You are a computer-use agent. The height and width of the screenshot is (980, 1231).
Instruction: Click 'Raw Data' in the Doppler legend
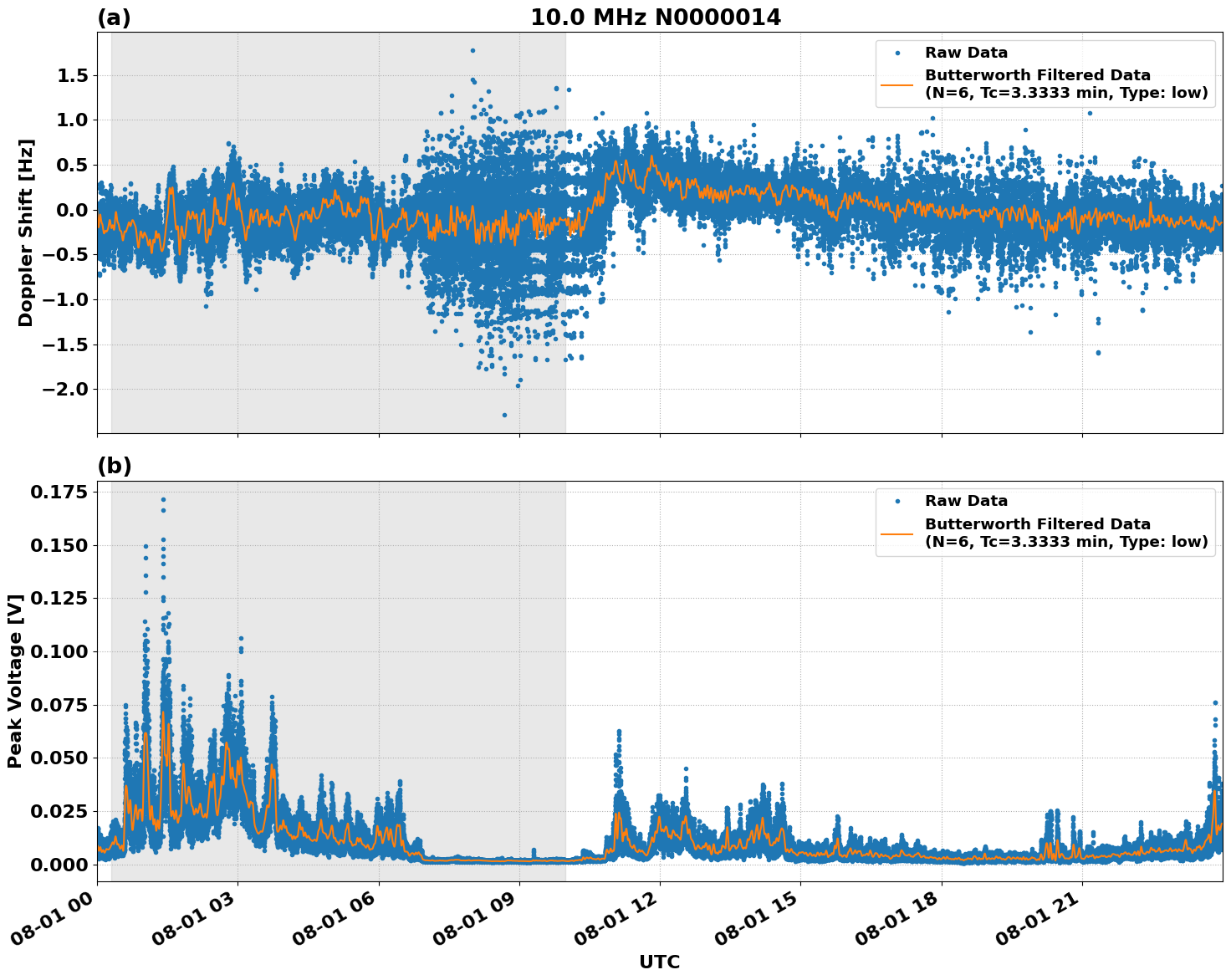point(966,53)
